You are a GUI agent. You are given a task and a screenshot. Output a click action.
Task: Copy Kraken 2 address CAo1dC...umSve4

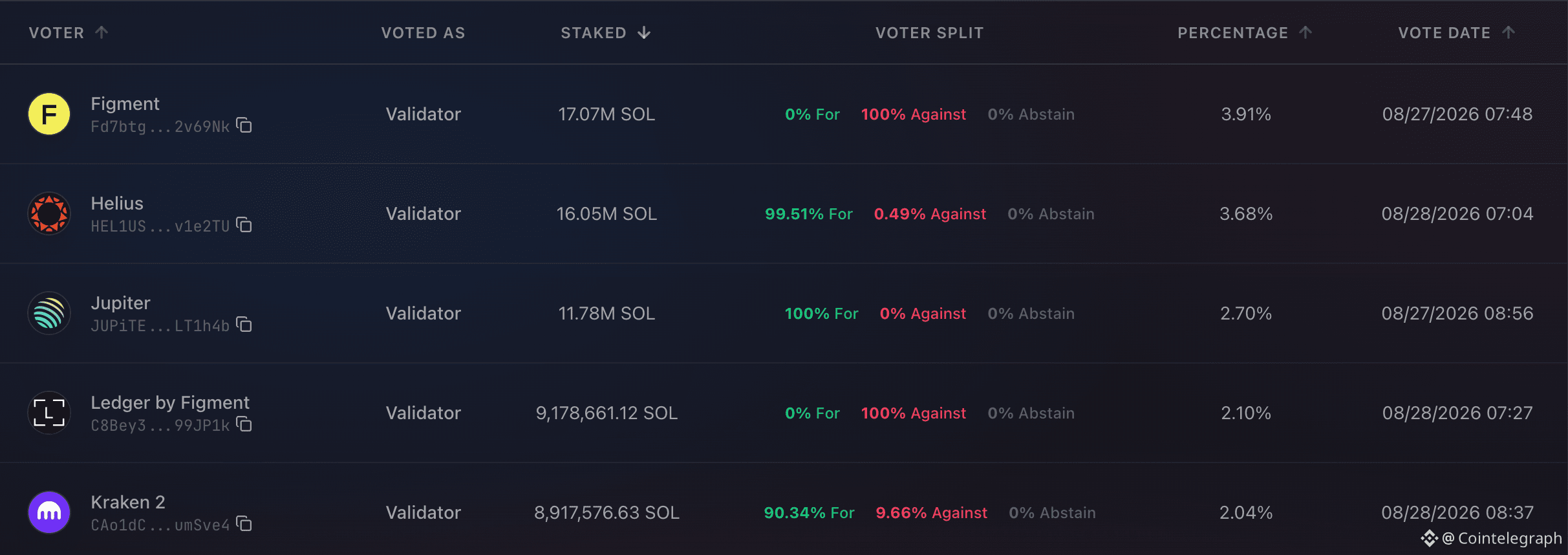pos(244,524)
